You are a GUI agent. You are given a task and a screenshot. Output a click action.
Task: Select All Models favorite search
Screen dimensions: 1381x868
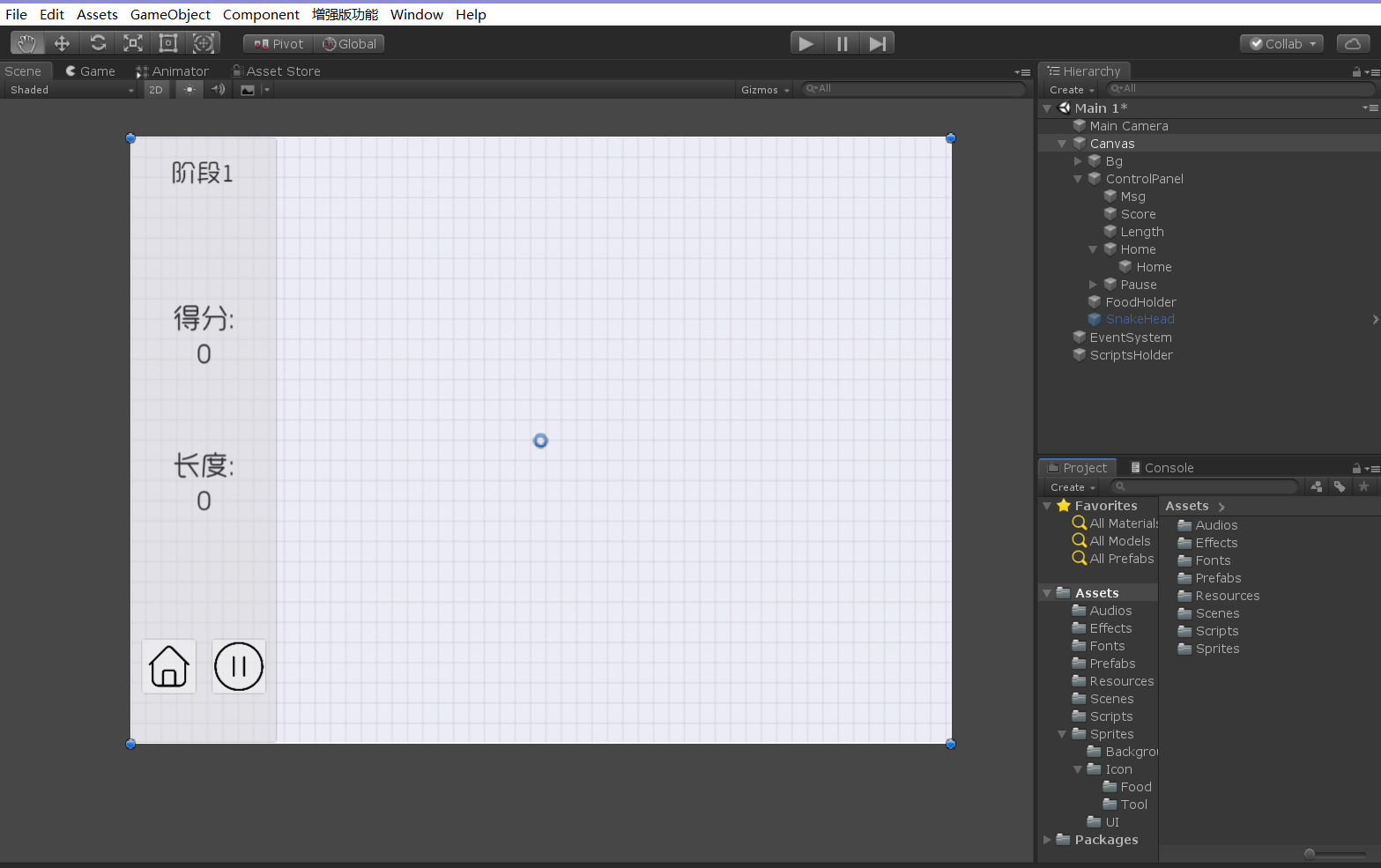click(x=1119, y=541)
